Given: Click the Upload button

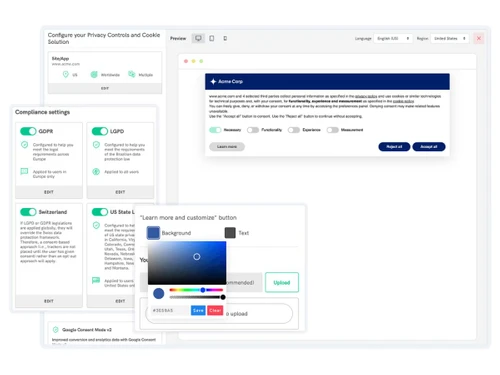Looking at the screenshot, I should point(282,282).
